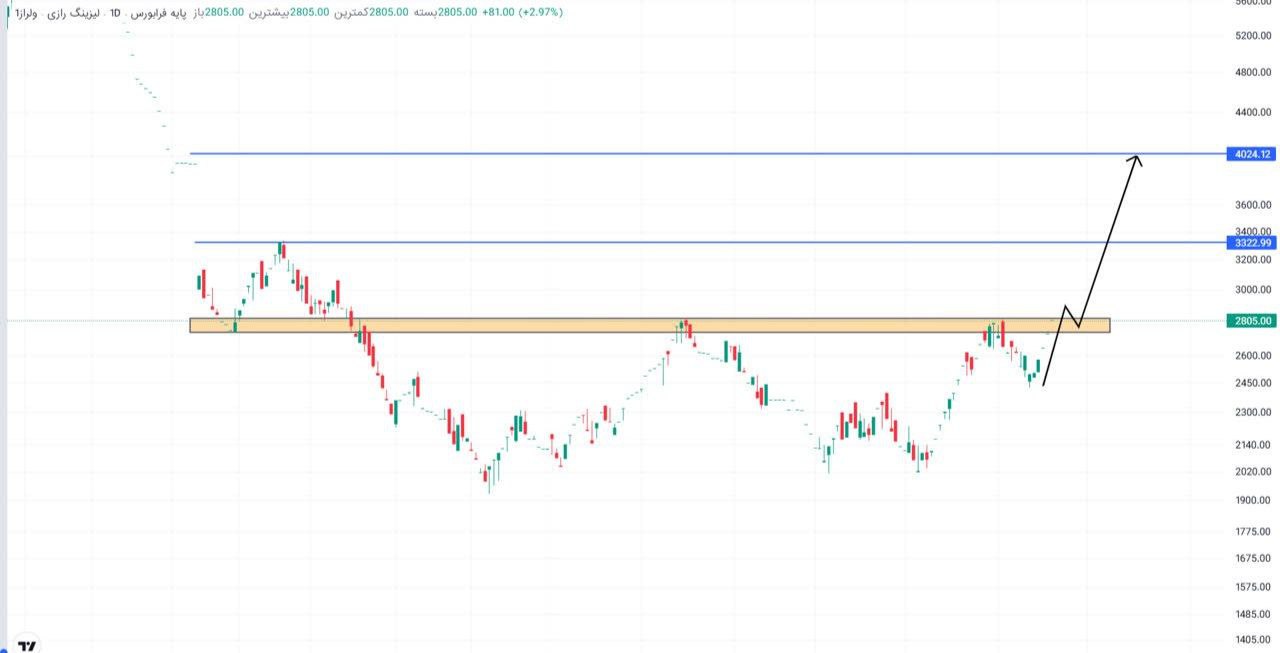Click the بسته close price value 2805.00

click(x=458, y=14)
